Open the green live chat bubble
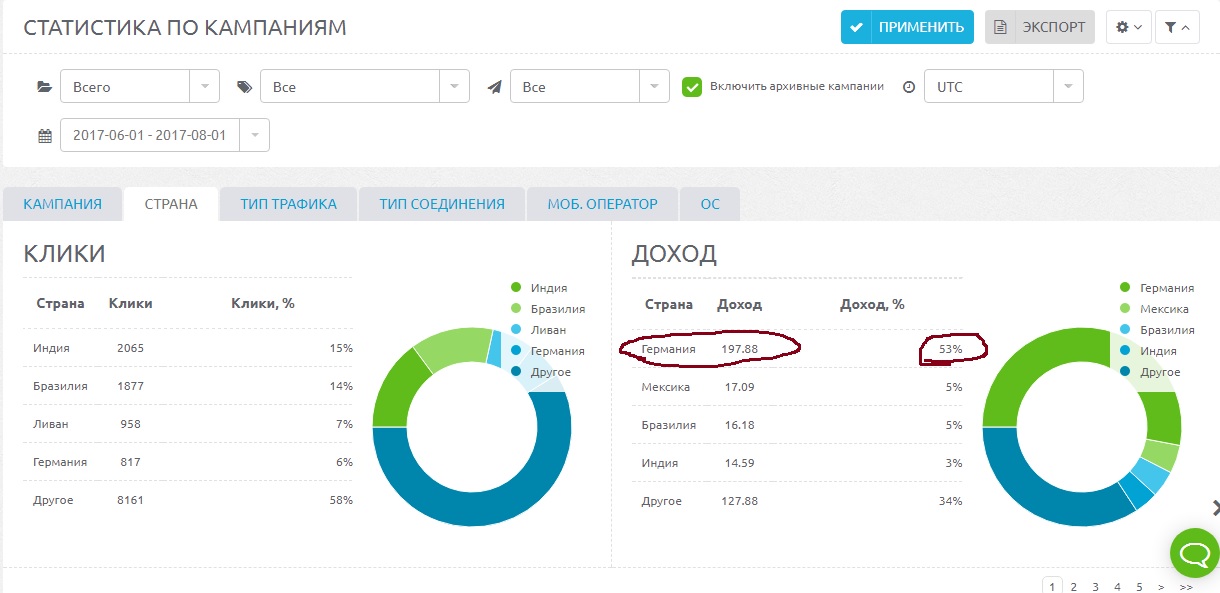The width and height of the screenshot is (1220, 593). (1194, 553)
